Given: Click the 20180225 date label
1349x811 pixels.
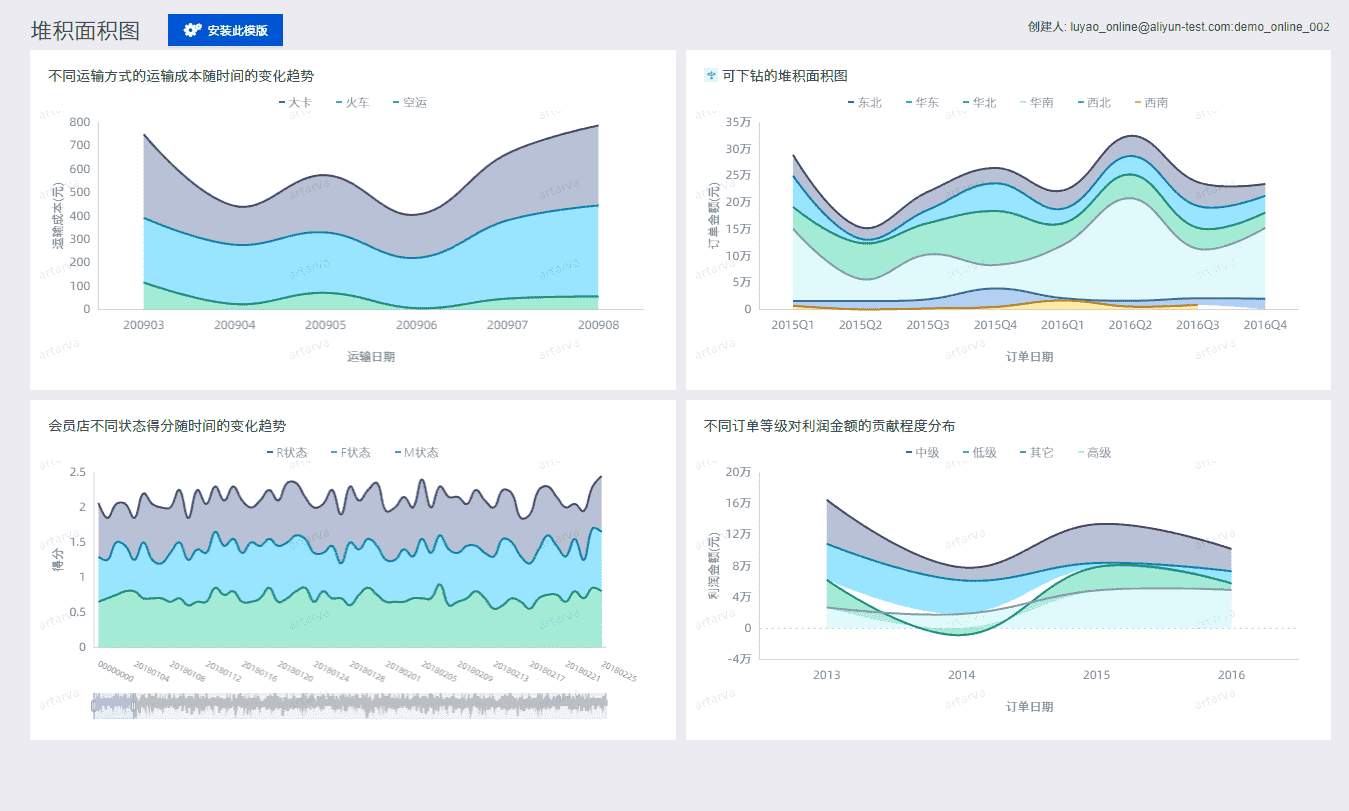Looking at the screenshot, I should pos(617,671).
